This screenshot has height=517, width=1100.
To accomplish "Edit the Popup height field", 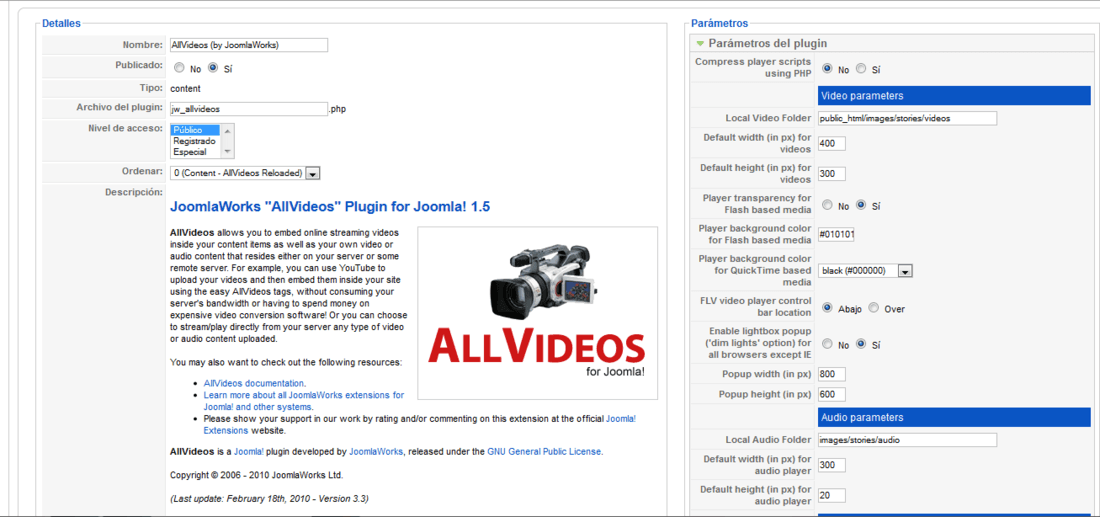I will pos(831,394).
